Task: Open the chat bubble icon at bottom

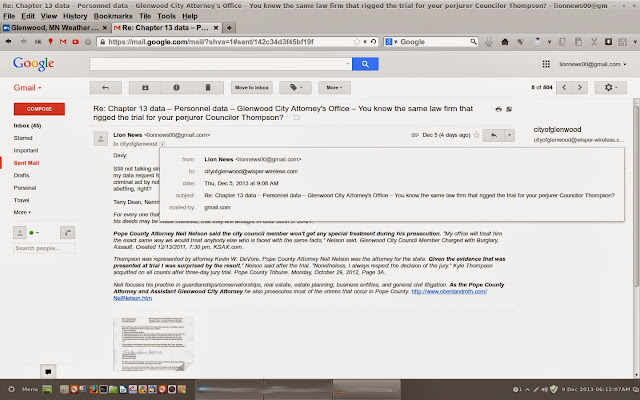Action: [x=48, y=371]
